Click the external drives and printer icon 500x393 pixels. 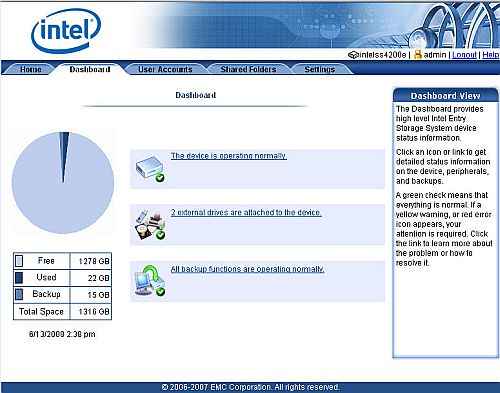pos(150,225)
